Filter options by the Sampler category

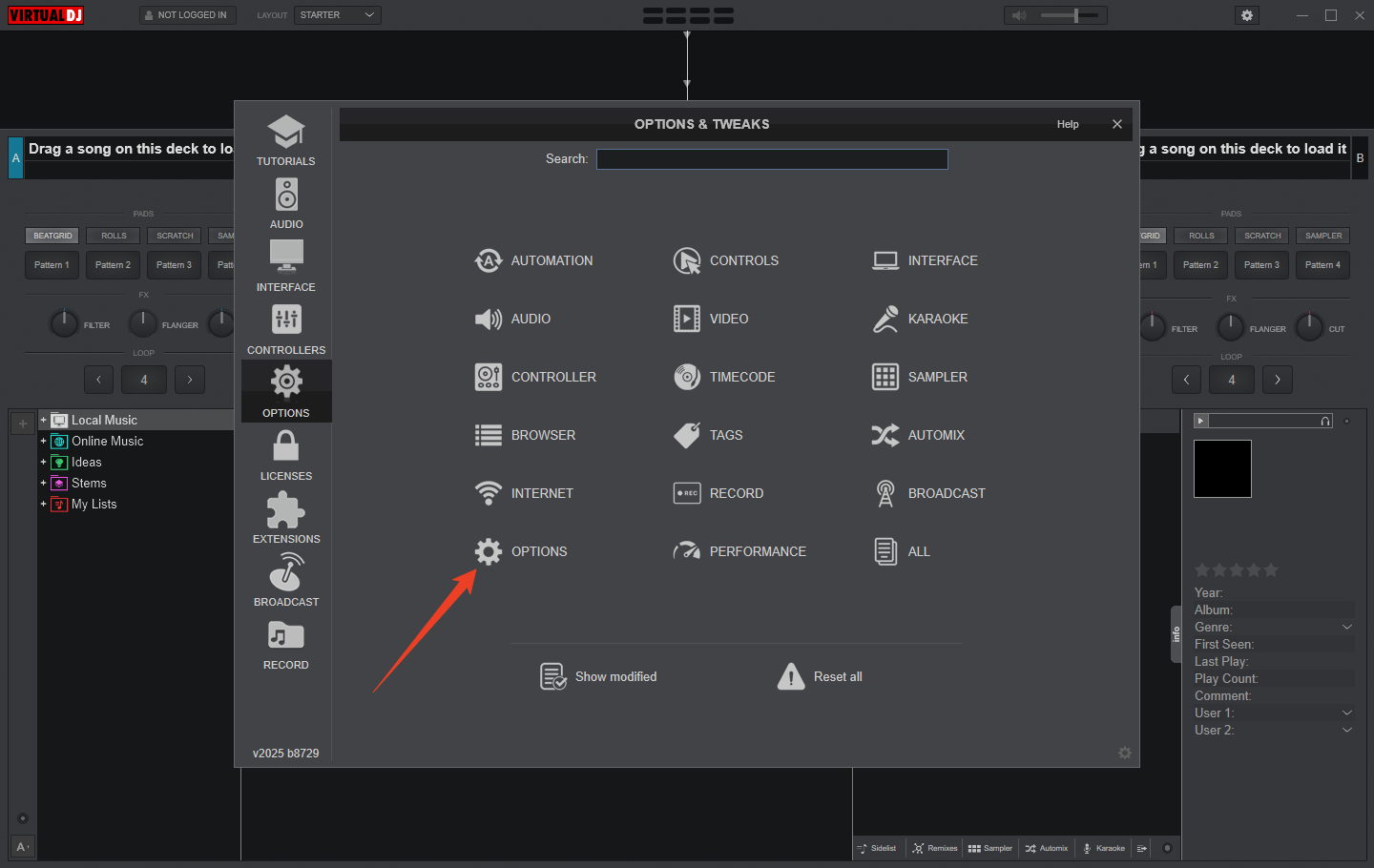pyautogui.click(x=920, y=377)
